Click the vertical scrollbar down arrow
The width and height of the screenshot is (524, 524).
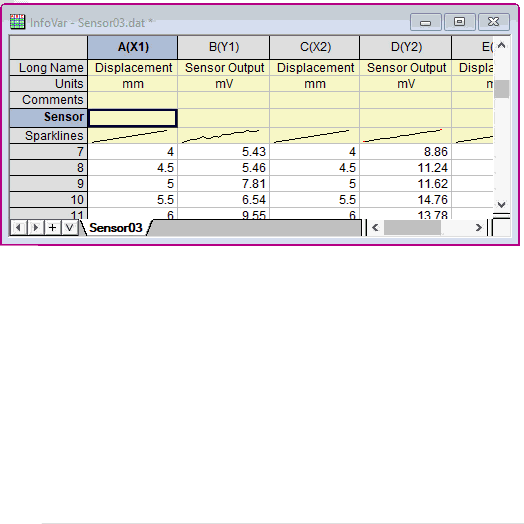[501, 204]
